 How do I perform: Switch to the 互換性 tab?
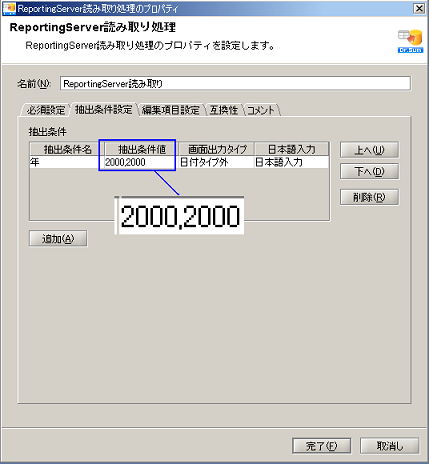point(224,110)
